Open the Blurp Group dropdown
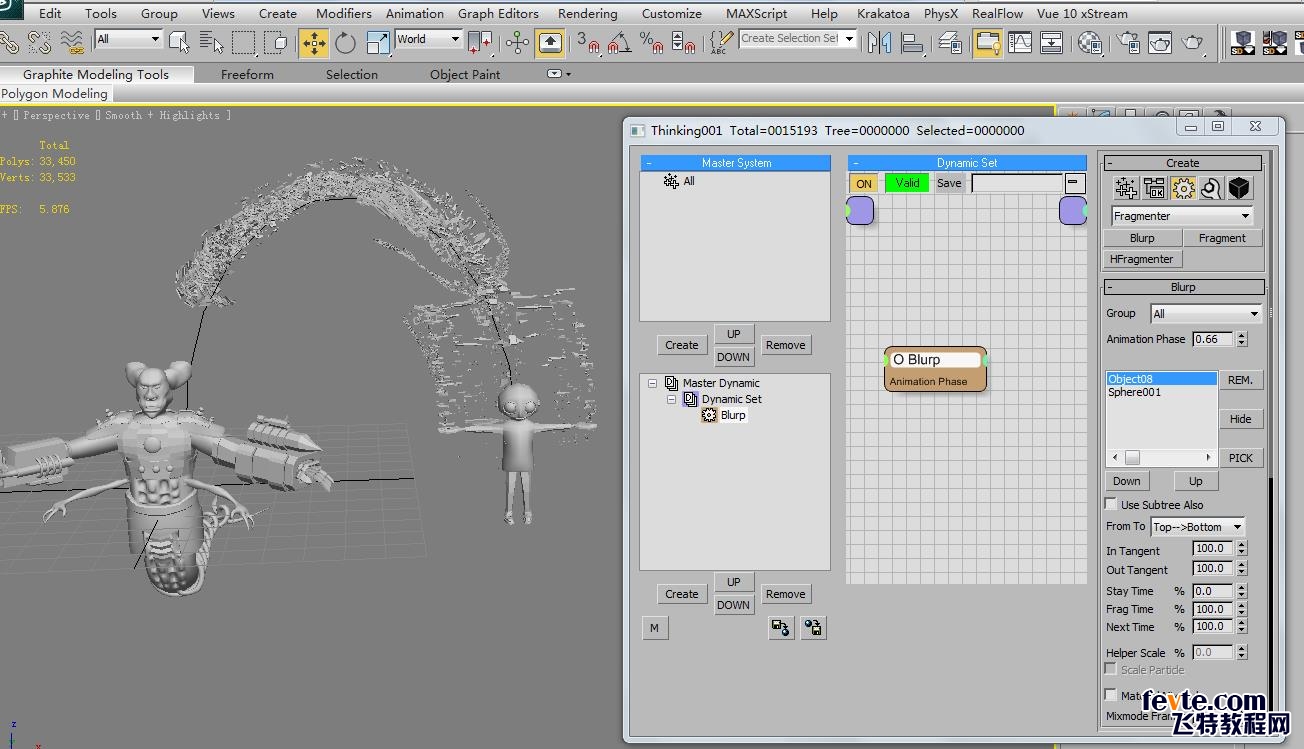Viewport: 1304px width, 749px height. click(1206, 314)
